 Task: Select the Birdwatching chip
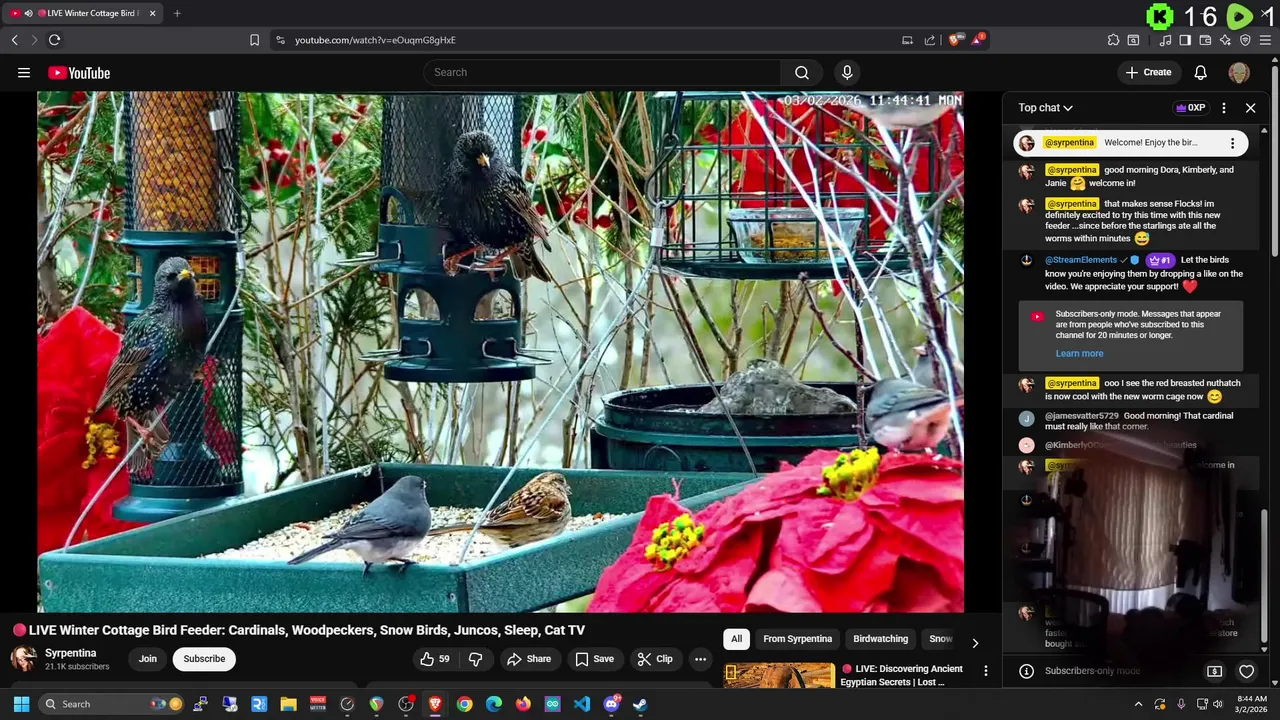click(x=880, y=639)
